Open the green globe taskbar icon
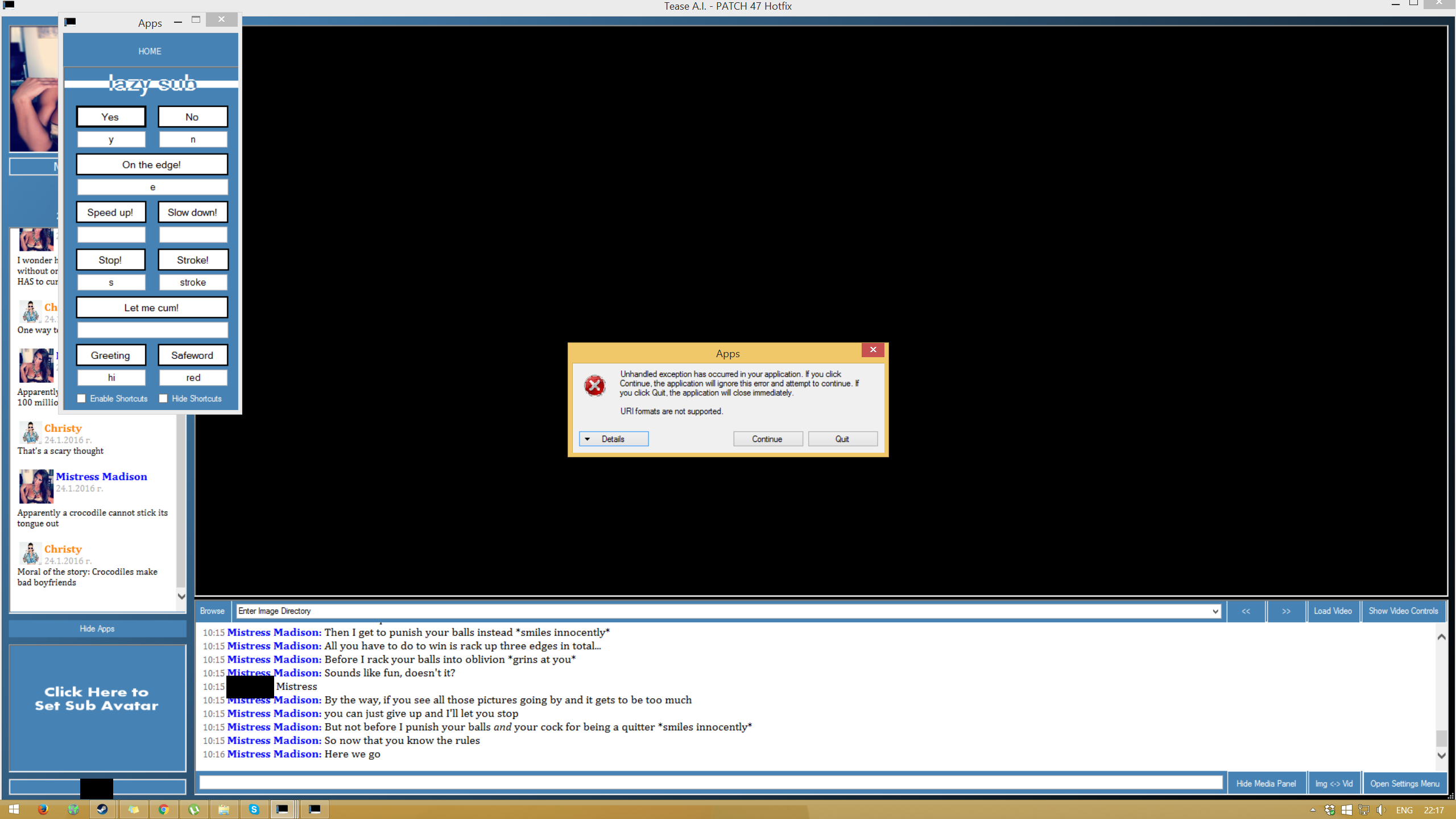The width and height of the screenshot is (1456, 819). click(x=73, y=809)
